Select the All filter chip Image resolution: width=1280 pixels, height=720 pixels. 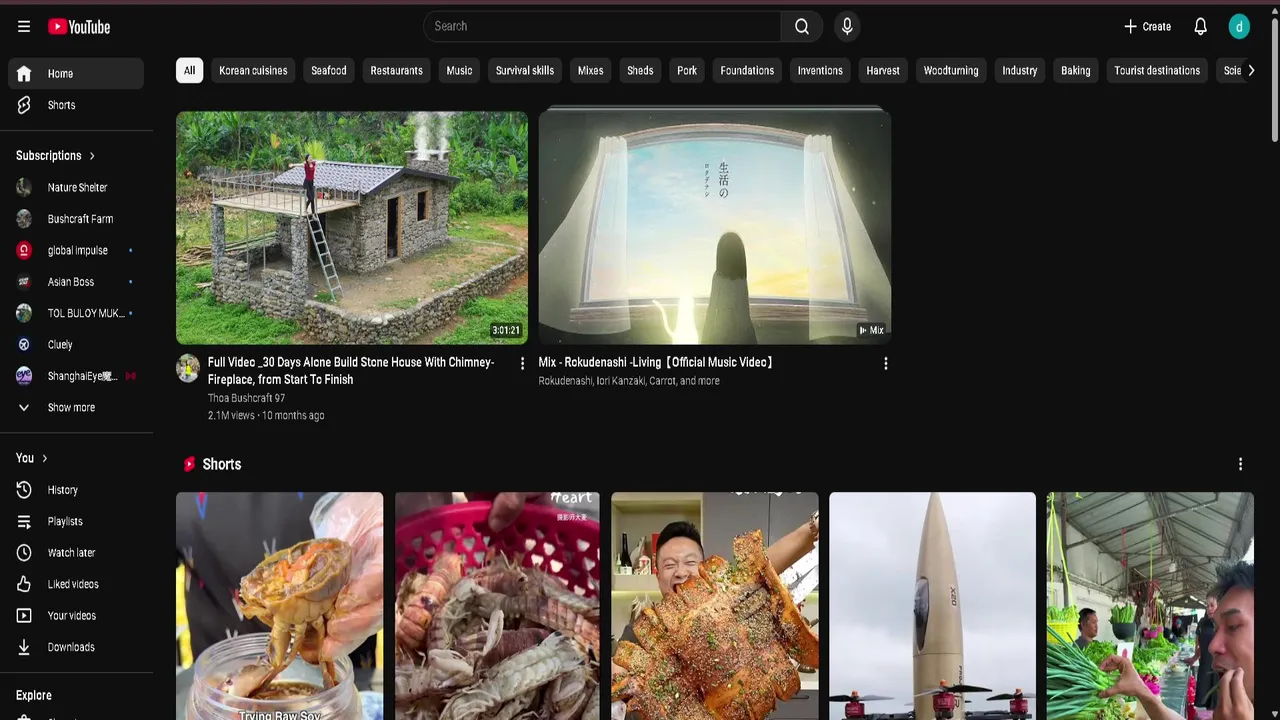(x=189, y=70)
